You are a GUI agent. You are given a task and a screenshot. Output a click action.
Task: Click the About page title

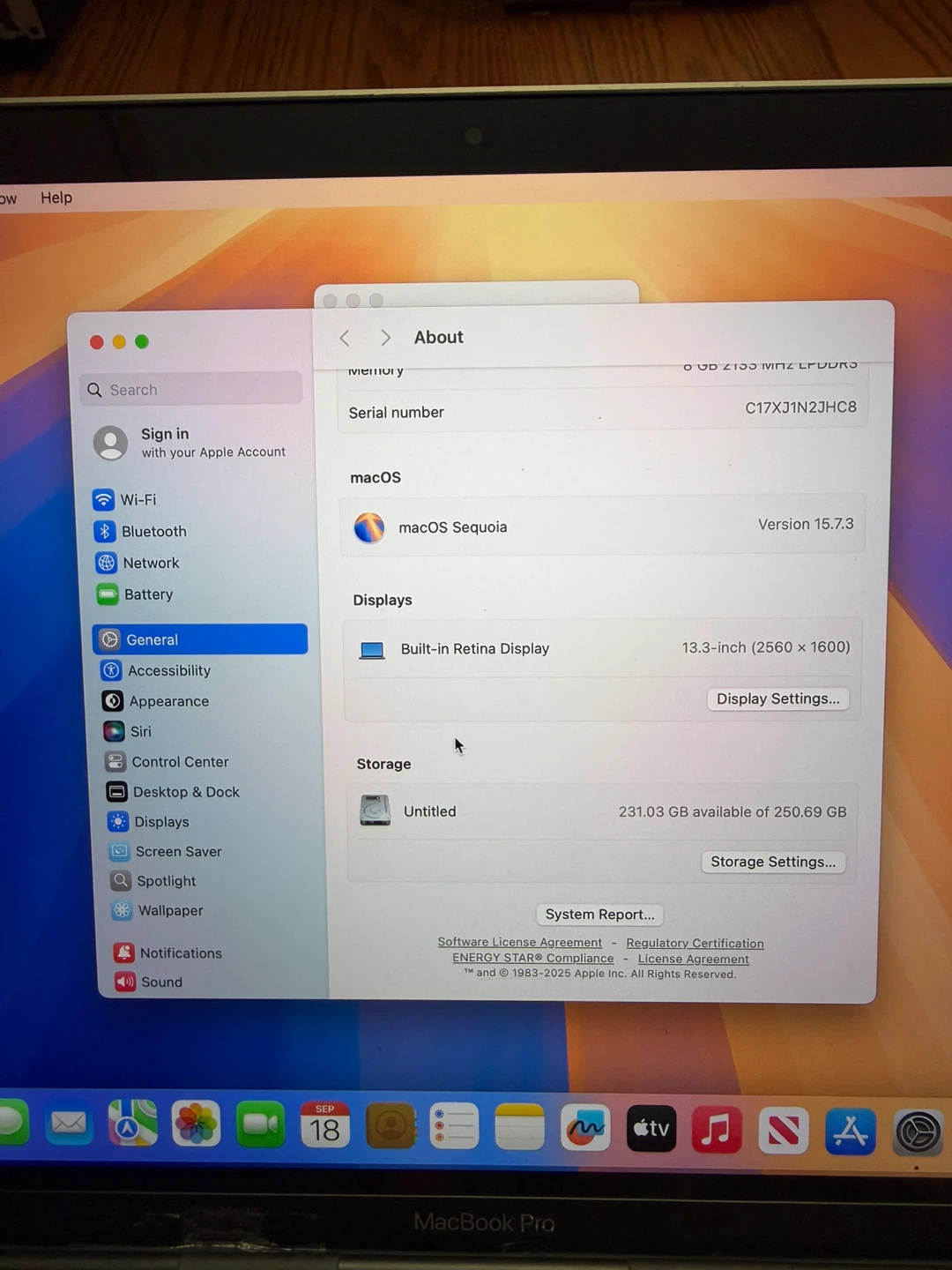(x=438, y=337)
